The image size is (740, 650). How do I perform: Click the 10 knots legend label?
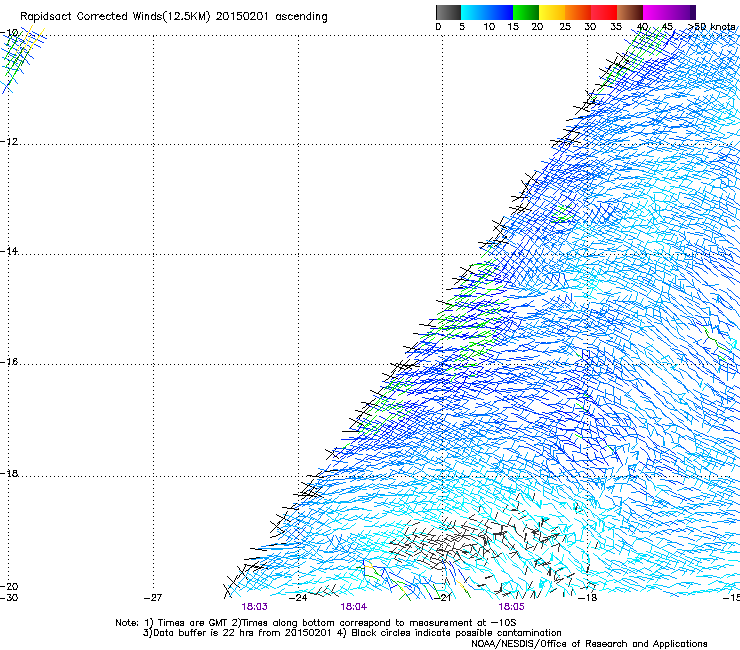489,27
